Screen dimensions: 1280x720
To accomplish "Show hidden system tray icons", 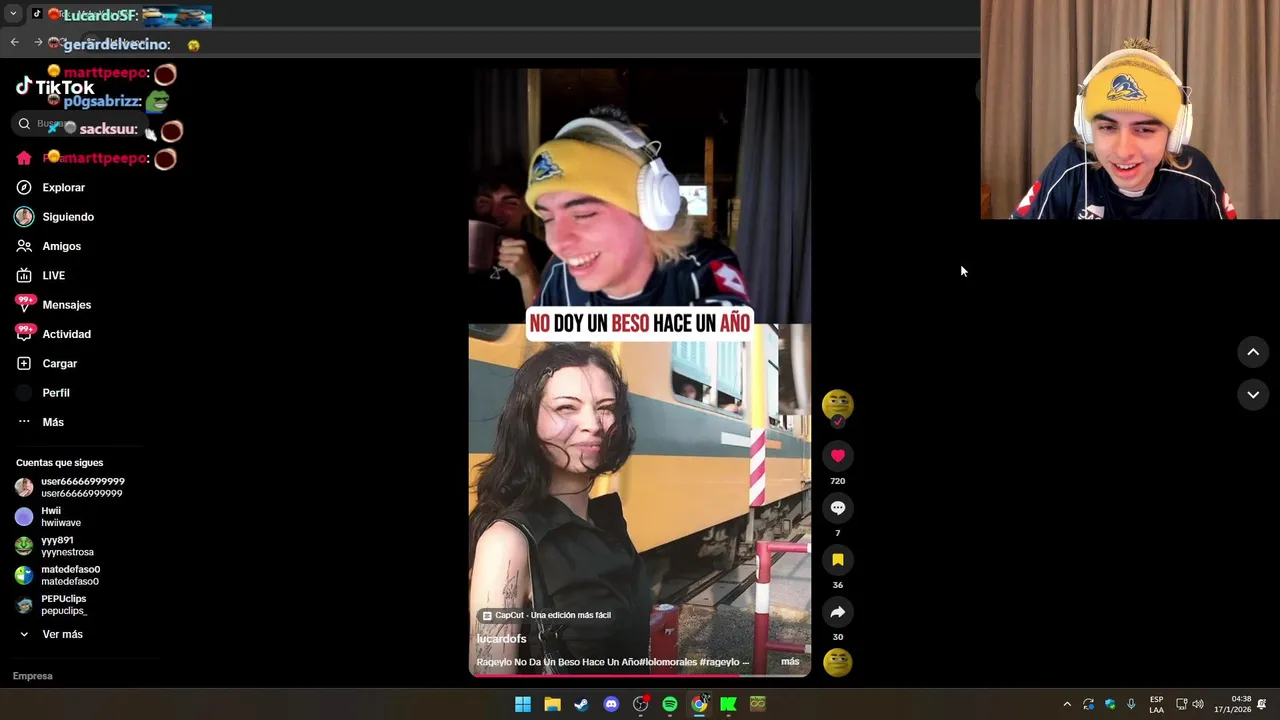I will tap(1067, 704).
